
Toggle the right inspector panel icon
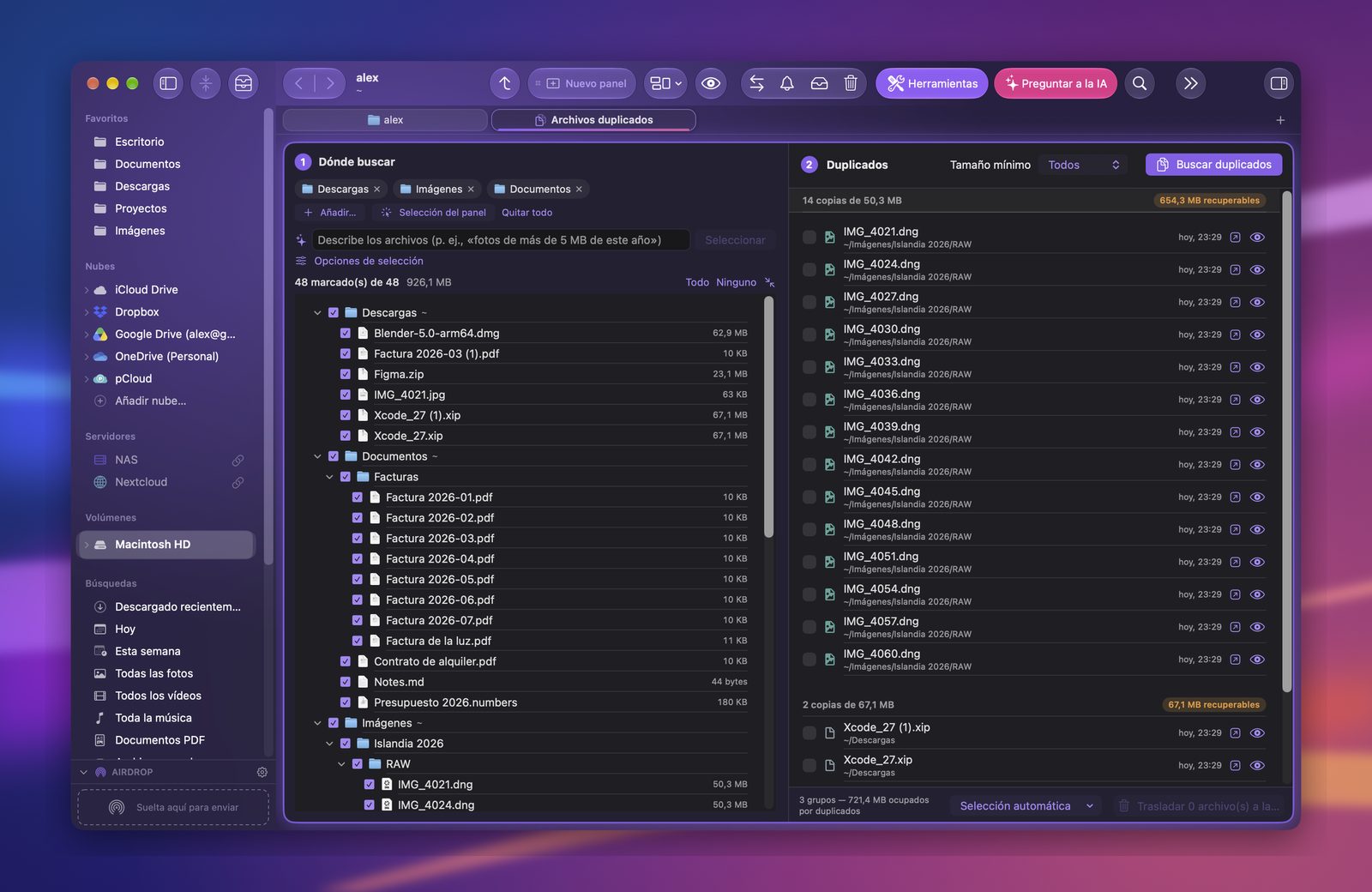[1279, 83]
